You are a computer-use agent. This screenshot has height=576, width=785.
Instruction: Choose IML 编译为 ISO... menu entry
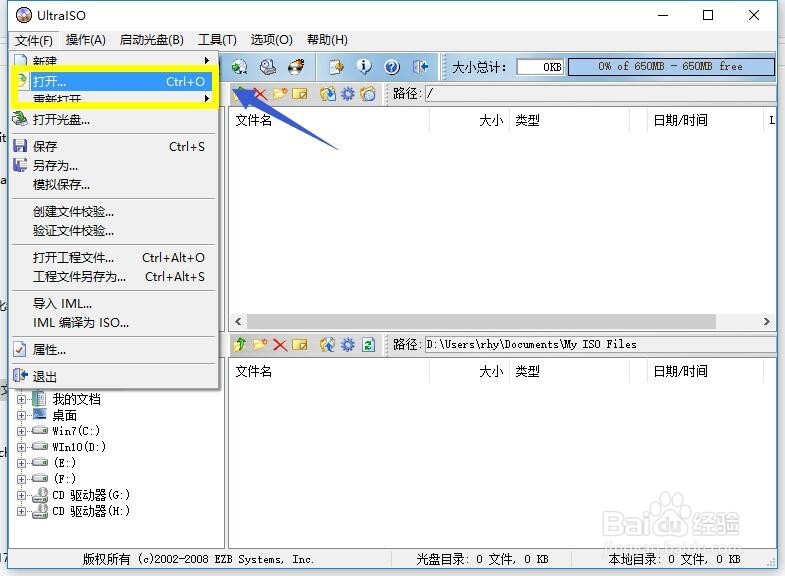click(113, 323)
